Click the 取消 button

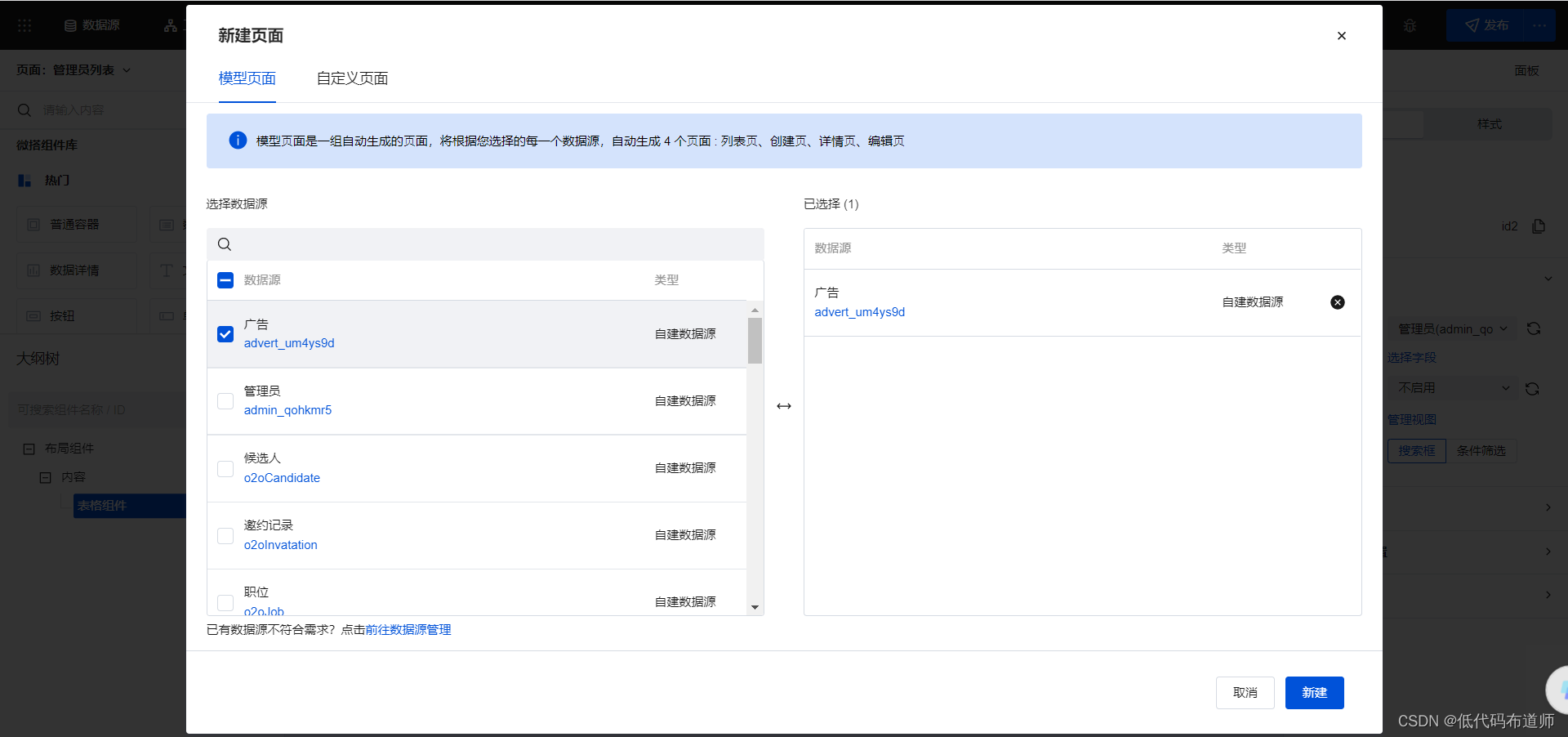[1245, 693]
